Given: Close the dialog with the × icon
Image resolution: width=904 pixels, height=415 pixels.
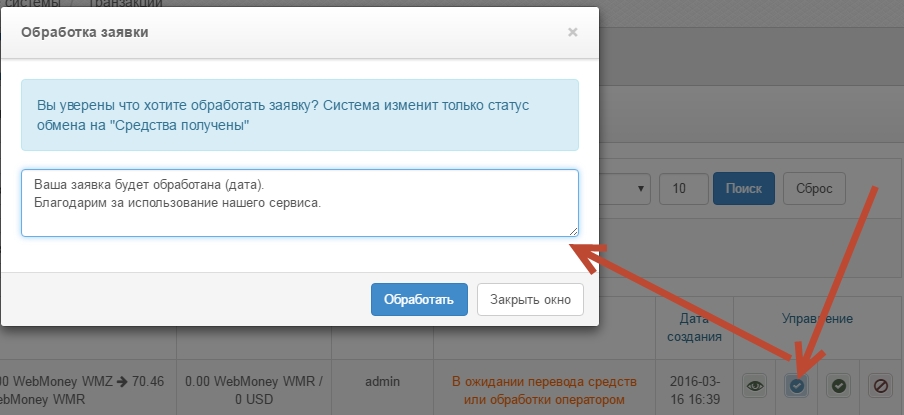Looking at the screenshot, I should tap(572, 32).
